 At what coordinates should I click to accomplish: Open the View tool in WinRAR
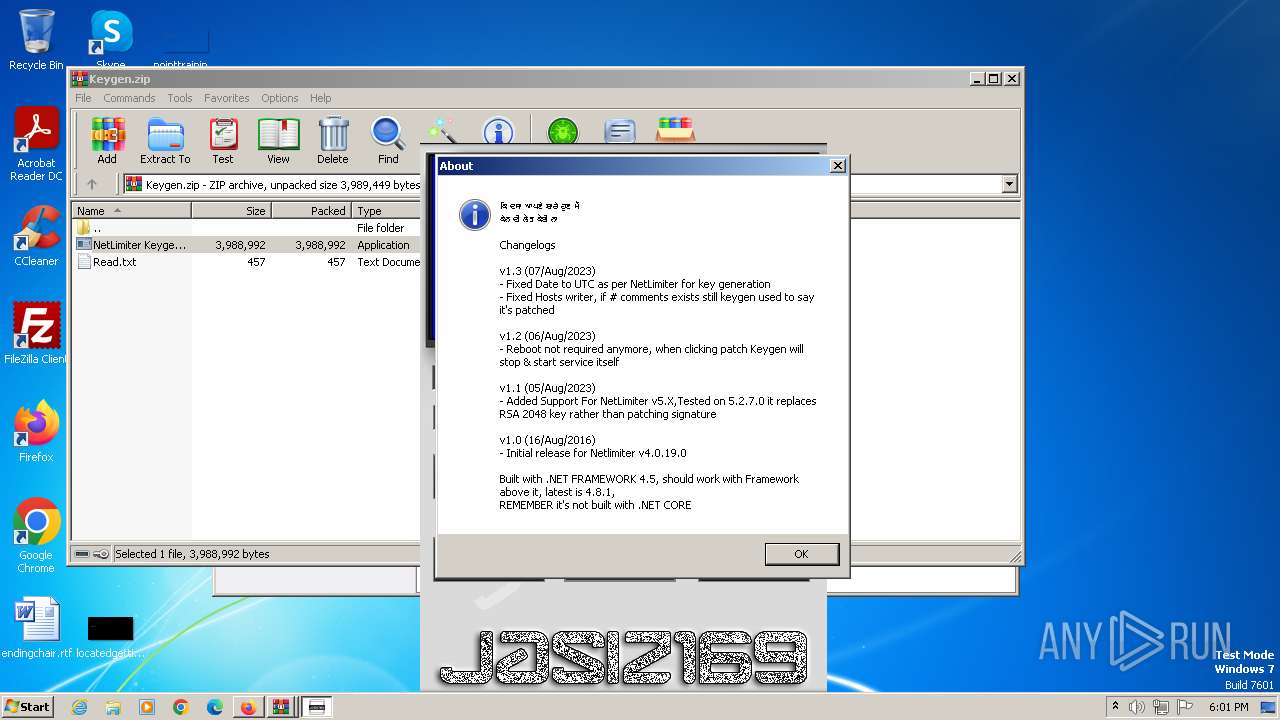click(278, 140)
